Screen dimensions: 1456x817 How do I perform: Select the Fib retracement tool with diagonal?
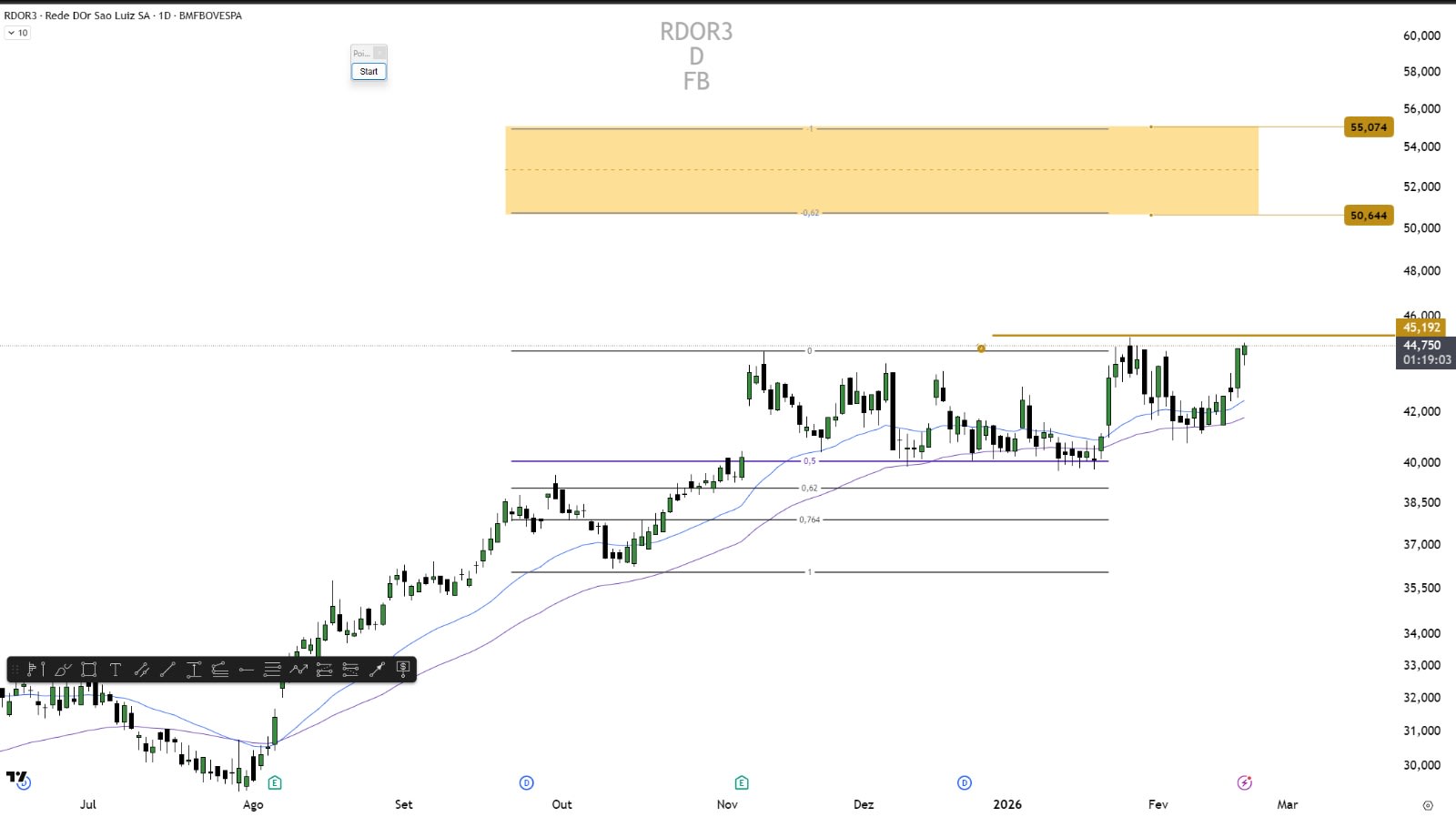tap(219, 670)
